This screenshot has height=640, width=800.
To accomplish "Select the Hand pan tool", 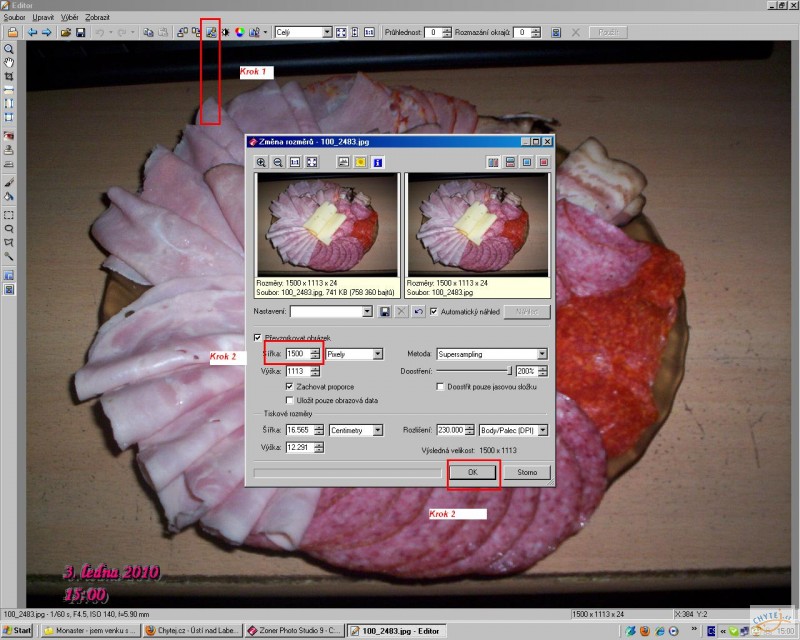I will [x=9, y=63].
